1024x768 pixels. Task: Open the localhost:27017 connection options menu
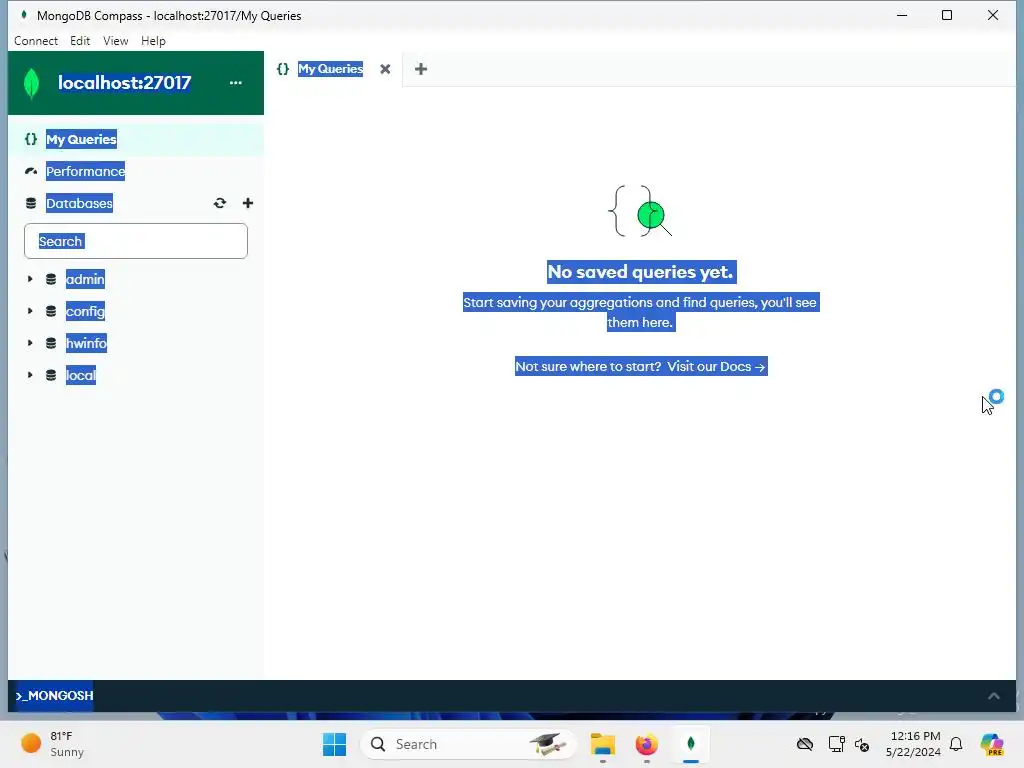[x=236, y=83]
